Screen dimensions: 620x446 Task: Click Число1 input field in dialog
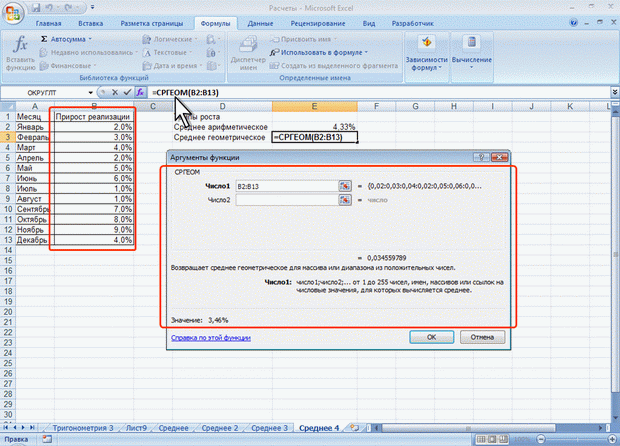[287, 186]
